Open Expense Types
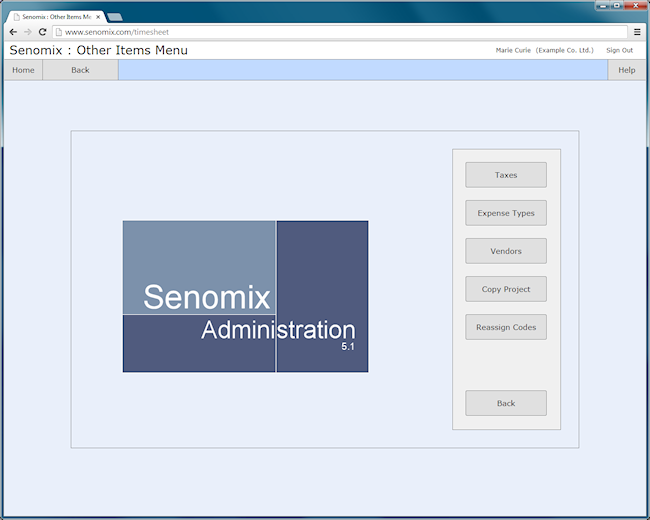Viewport: 650px width, 520px height. coord(506,213)
